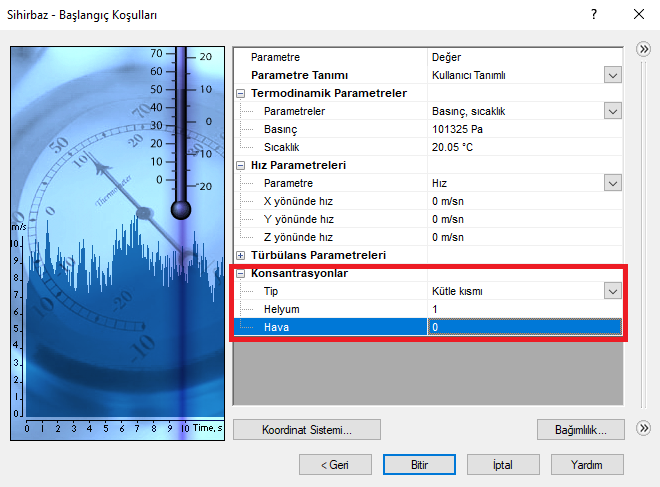
Task: Go back with the Geri button
Action: click(x=334, y=465)
